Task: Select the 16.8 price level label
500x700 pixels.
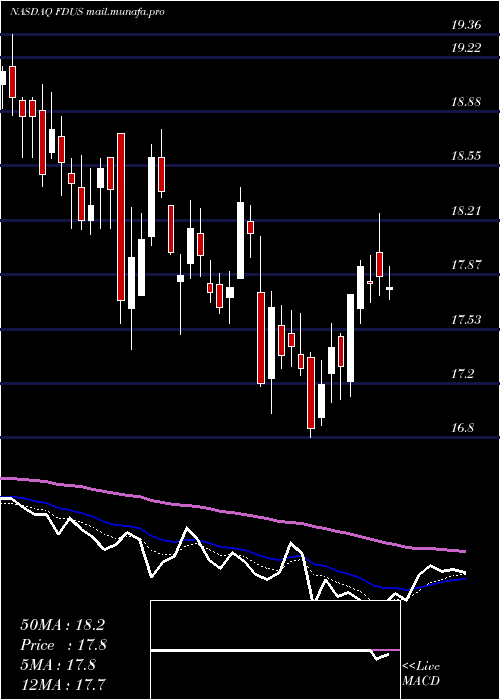Action: 462,429
